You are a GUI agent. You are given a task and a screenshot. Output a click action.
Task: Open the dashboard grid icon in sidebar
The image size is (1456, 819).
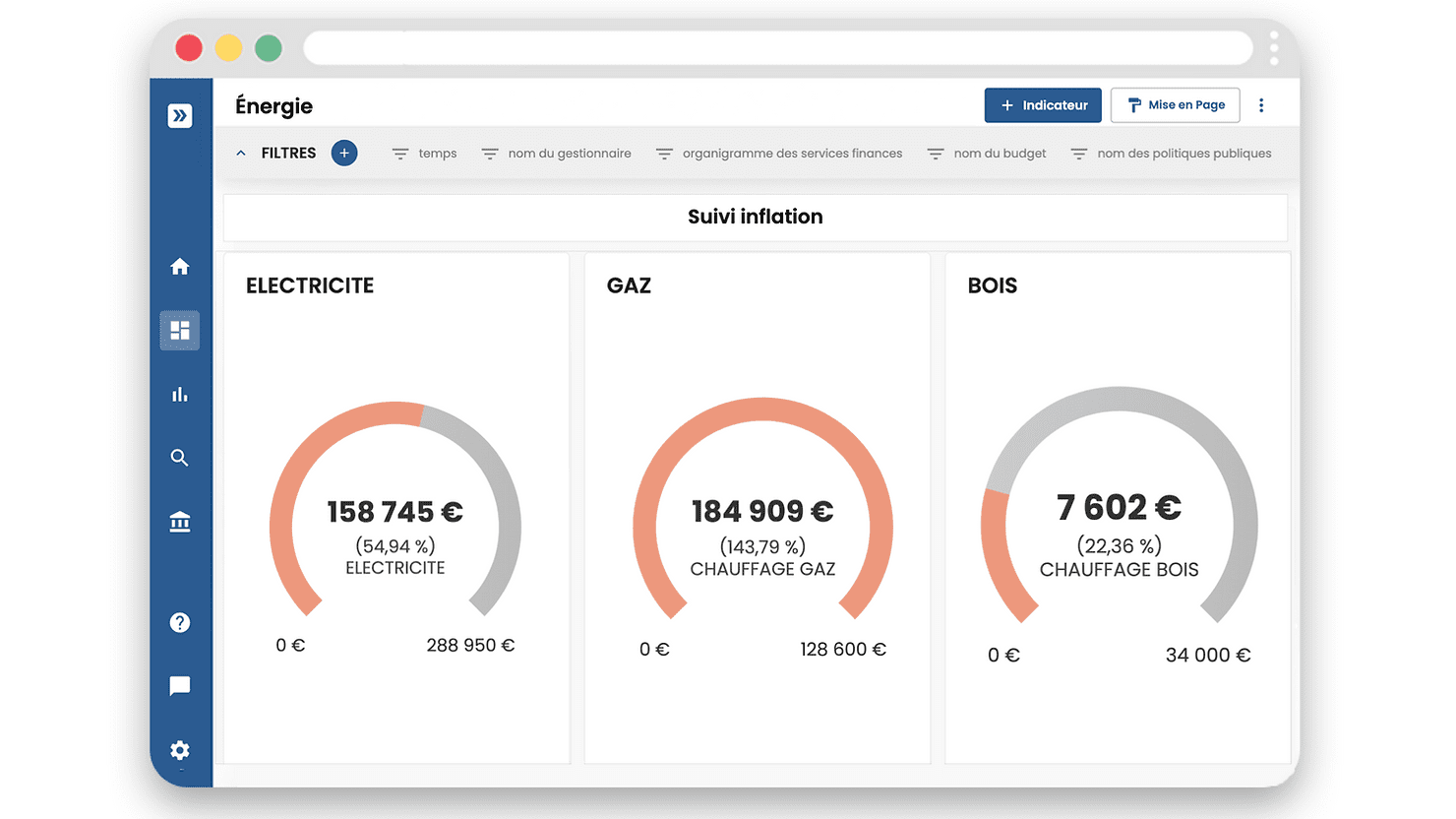(180, 331)
